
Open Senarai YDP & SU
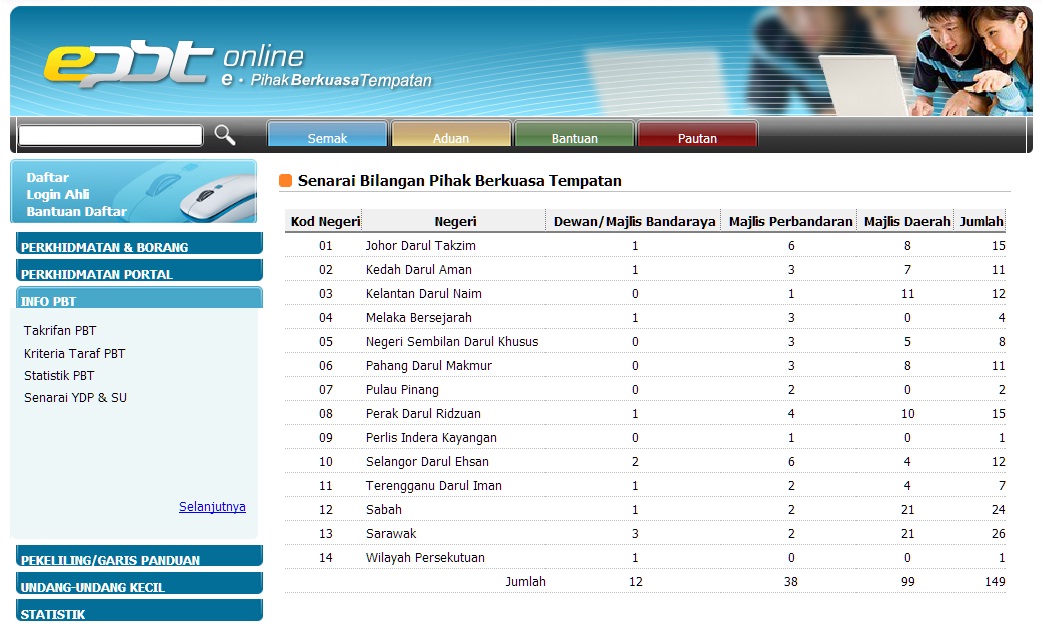tap(75, 398)
